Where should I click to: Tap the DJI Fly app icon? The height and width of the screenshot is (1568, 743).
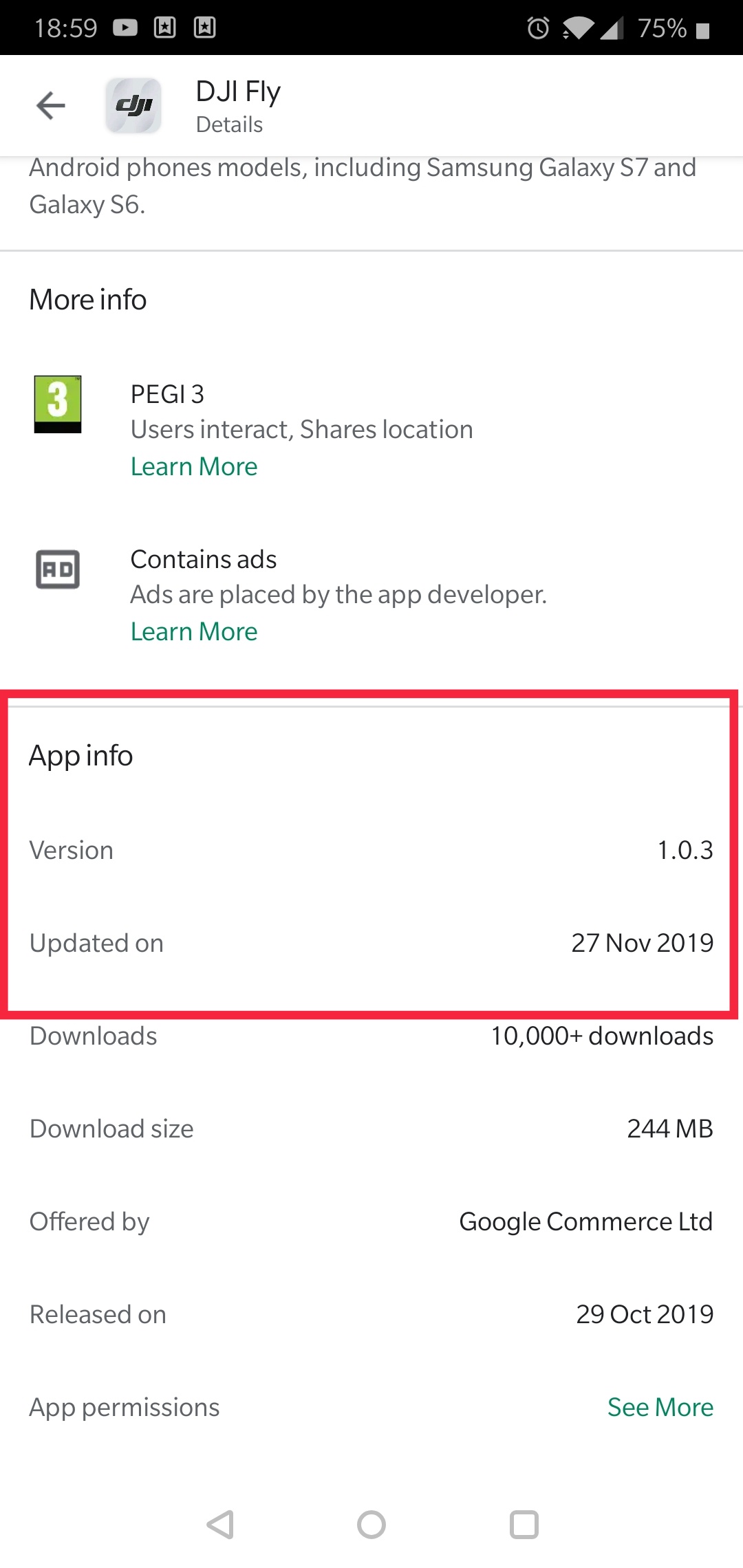(x=133, y=106)
